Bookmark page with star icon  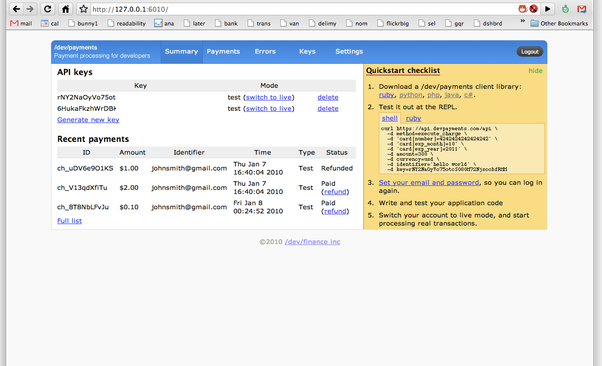pos(83,9)
